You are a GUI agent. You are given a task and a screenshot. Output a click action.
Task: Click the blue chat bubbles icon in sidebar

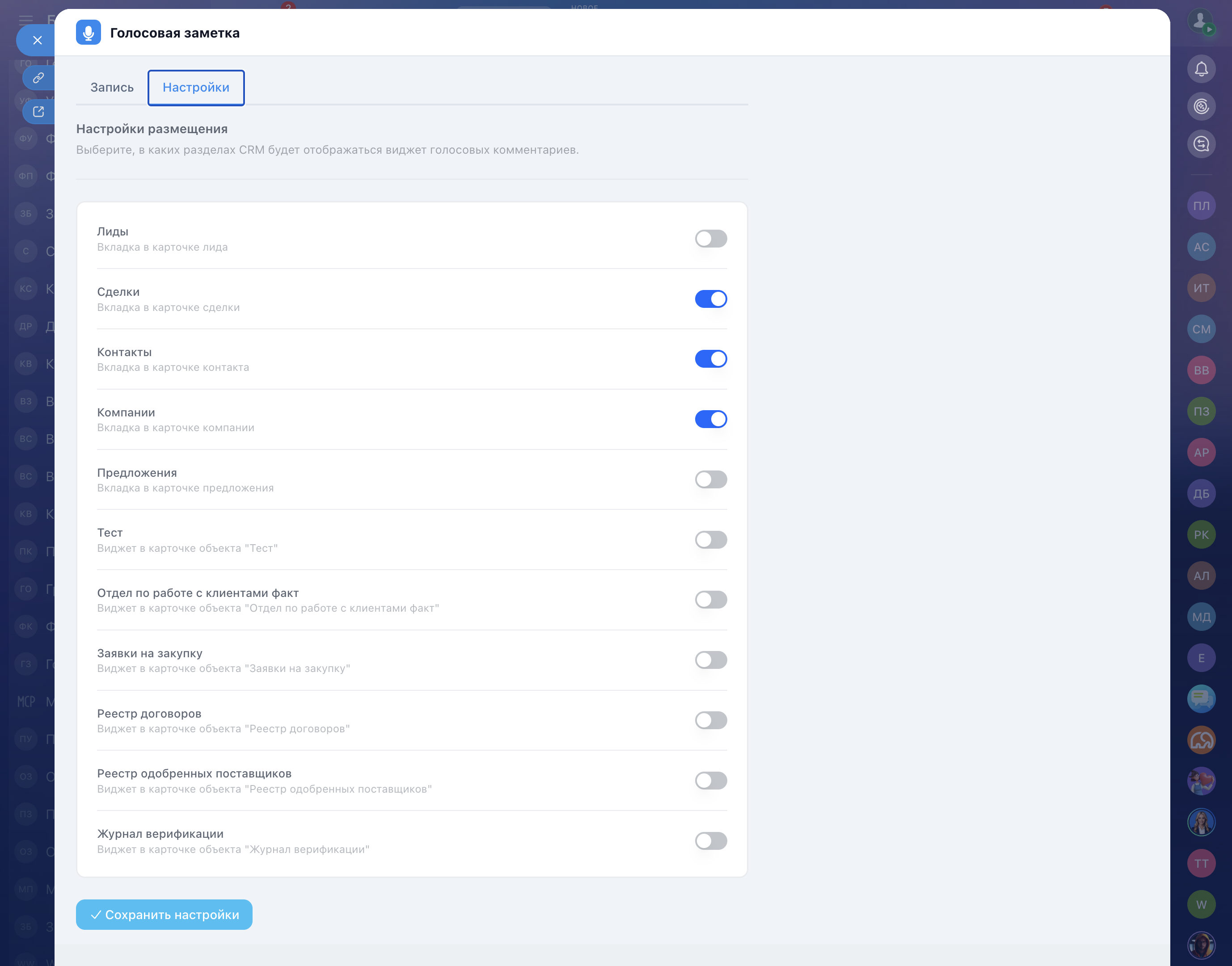(x=1201, y=699)
